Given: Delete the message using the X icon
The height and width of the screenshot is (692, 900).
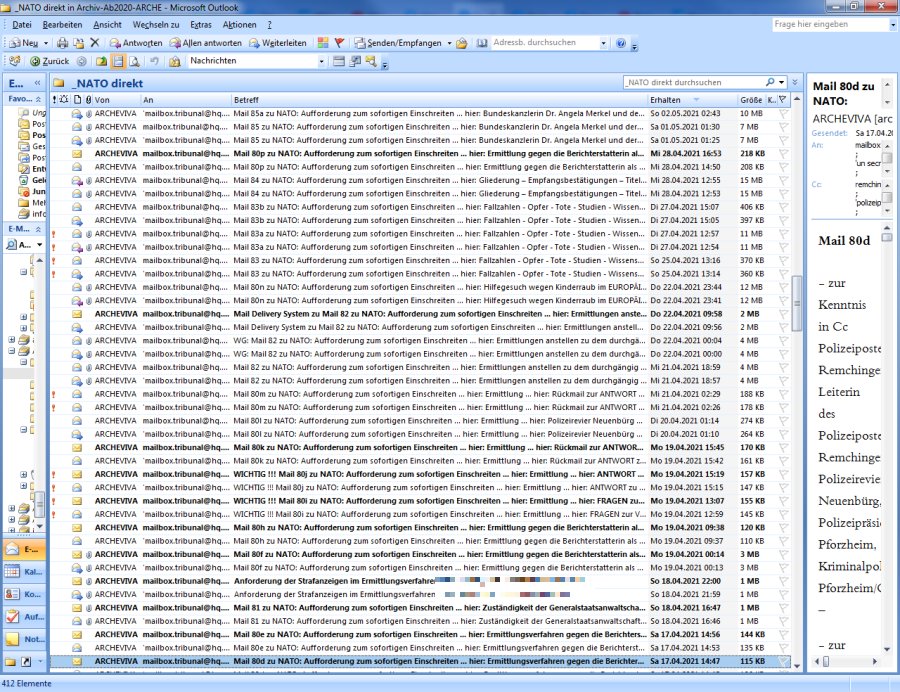Looking at the screenshot, I should (x=95, y=43).
